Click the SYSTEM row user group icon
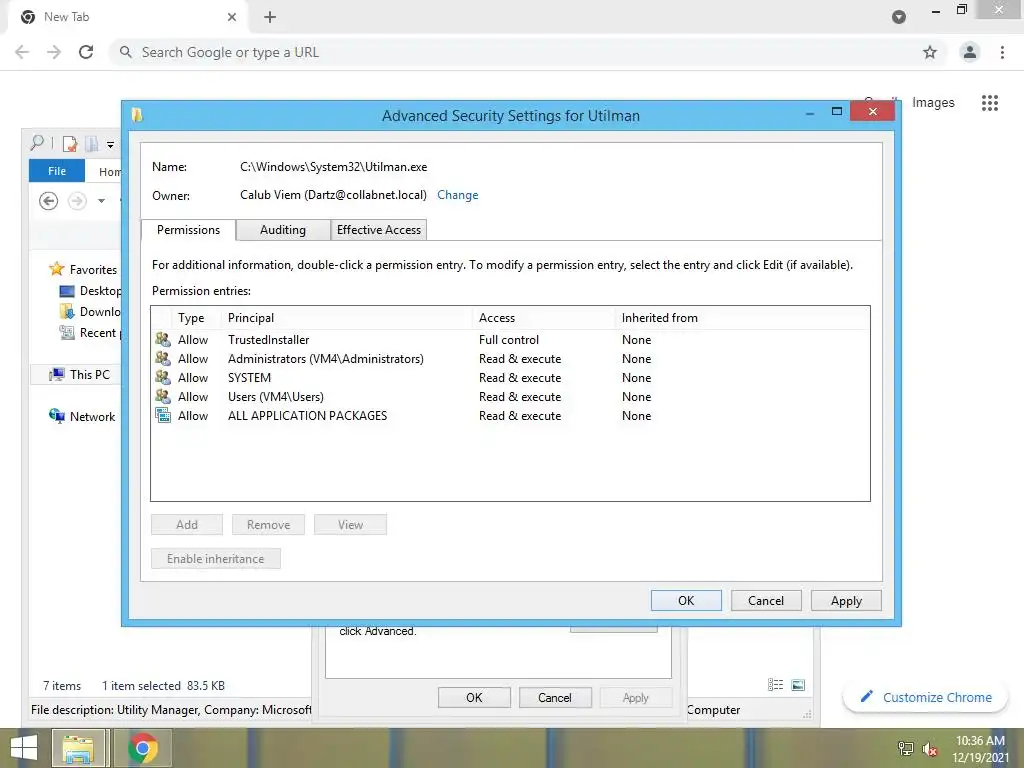Screen dimensions: 1024x768 pos(163,377)
